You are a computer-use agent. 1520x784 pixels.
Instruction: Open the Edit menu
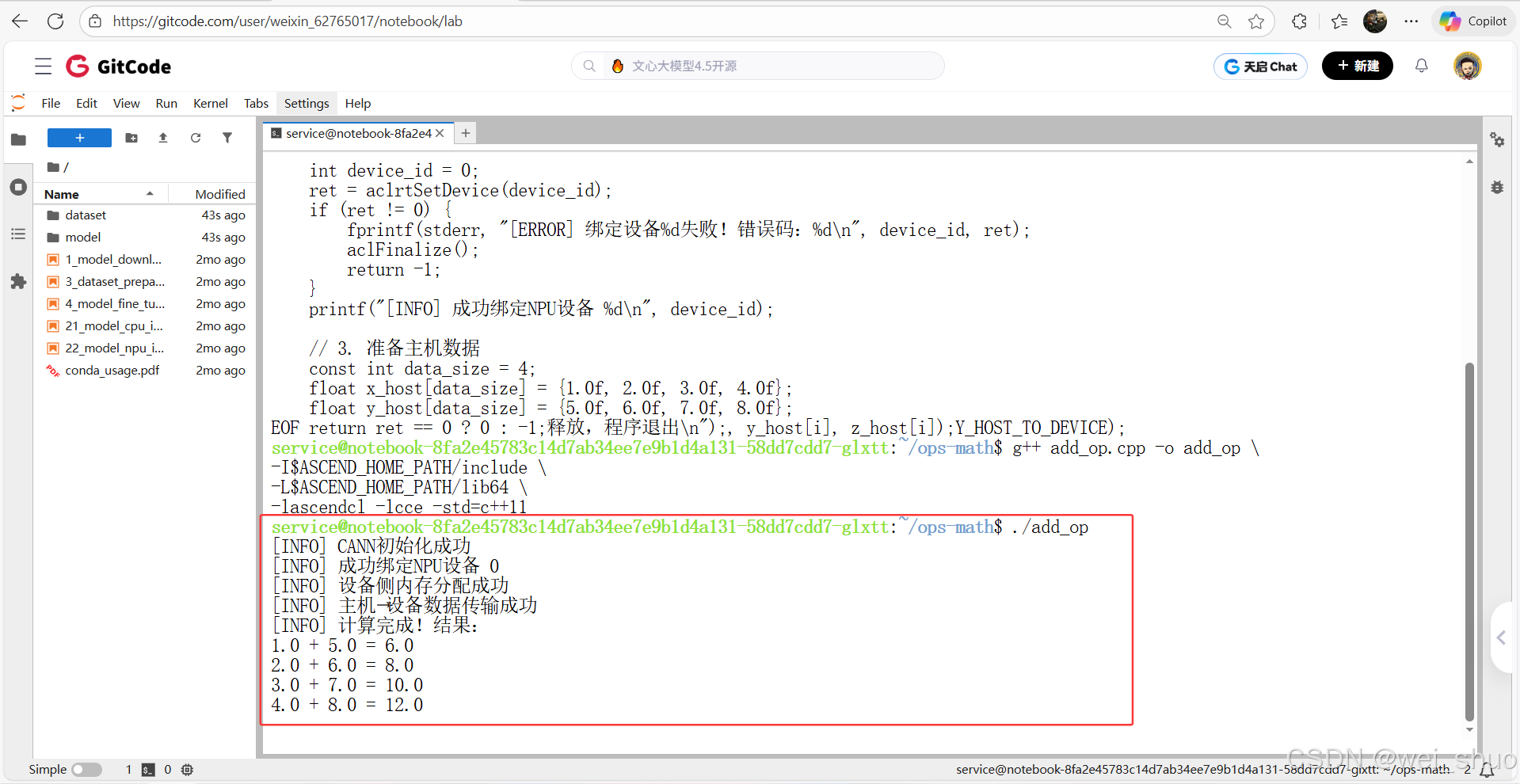point(86,103)
